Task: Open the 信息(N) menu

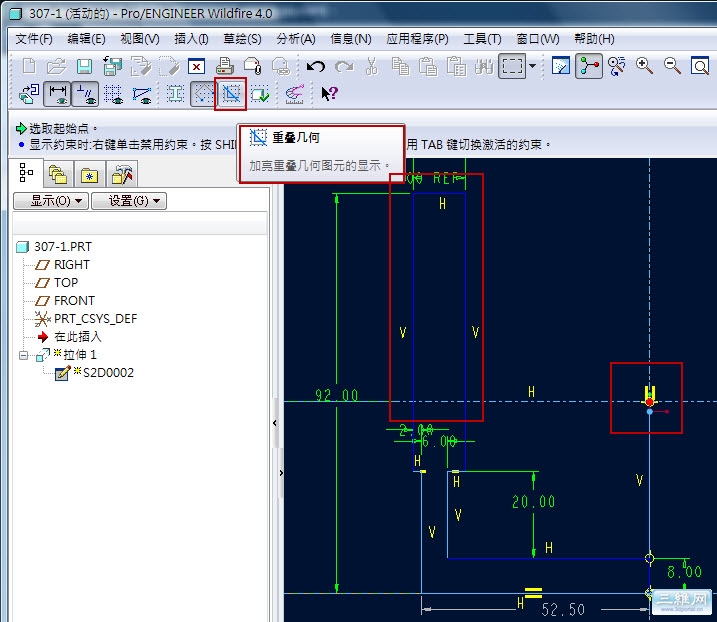Action: coord(351,39)
